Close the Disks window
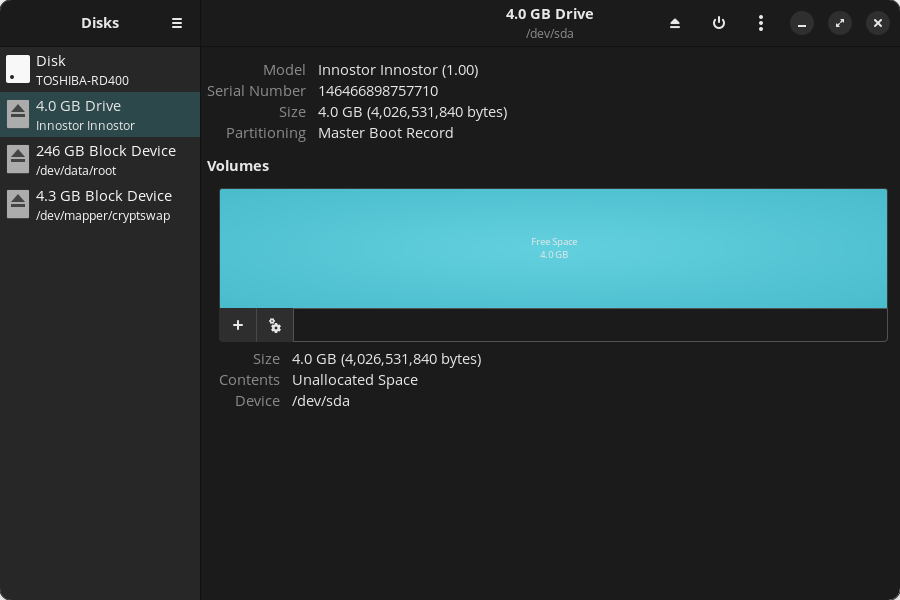The width and height of the screenshot is (900, 600). [x=877, y=22]
